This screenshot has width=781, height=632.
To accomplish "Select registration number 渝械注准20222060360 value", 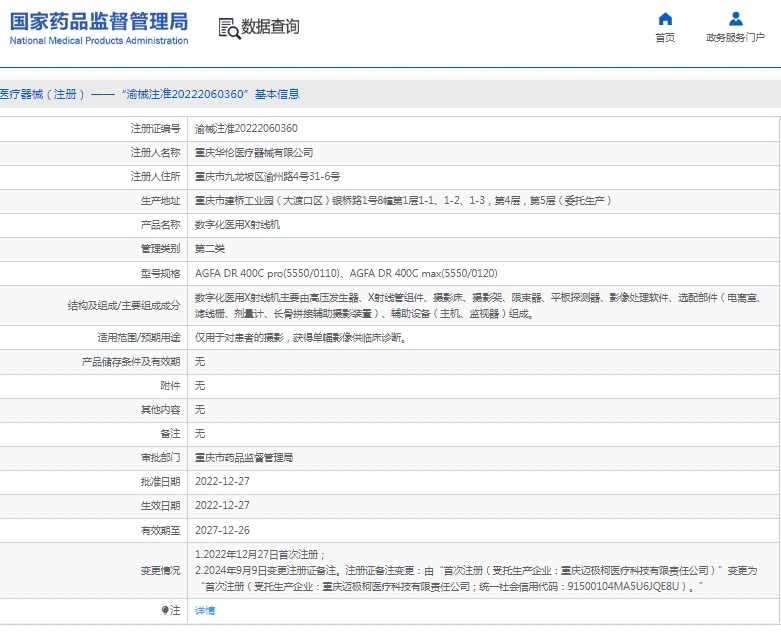I will pyautogui.click(x=246, y=128).
